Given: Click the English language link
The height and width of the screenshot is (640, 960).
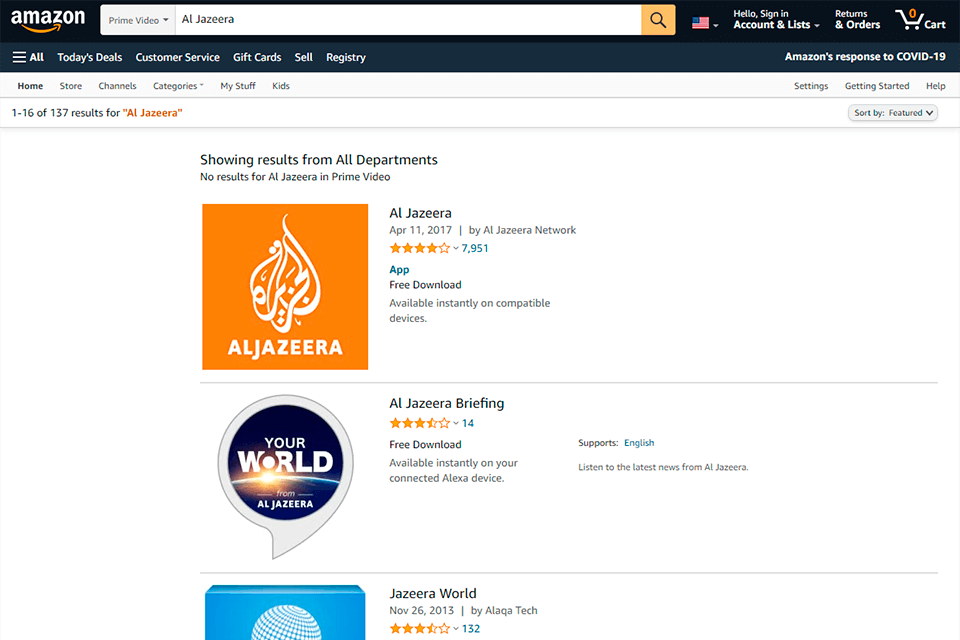Looking at the screenshot, I should click(x=639, y=443).
